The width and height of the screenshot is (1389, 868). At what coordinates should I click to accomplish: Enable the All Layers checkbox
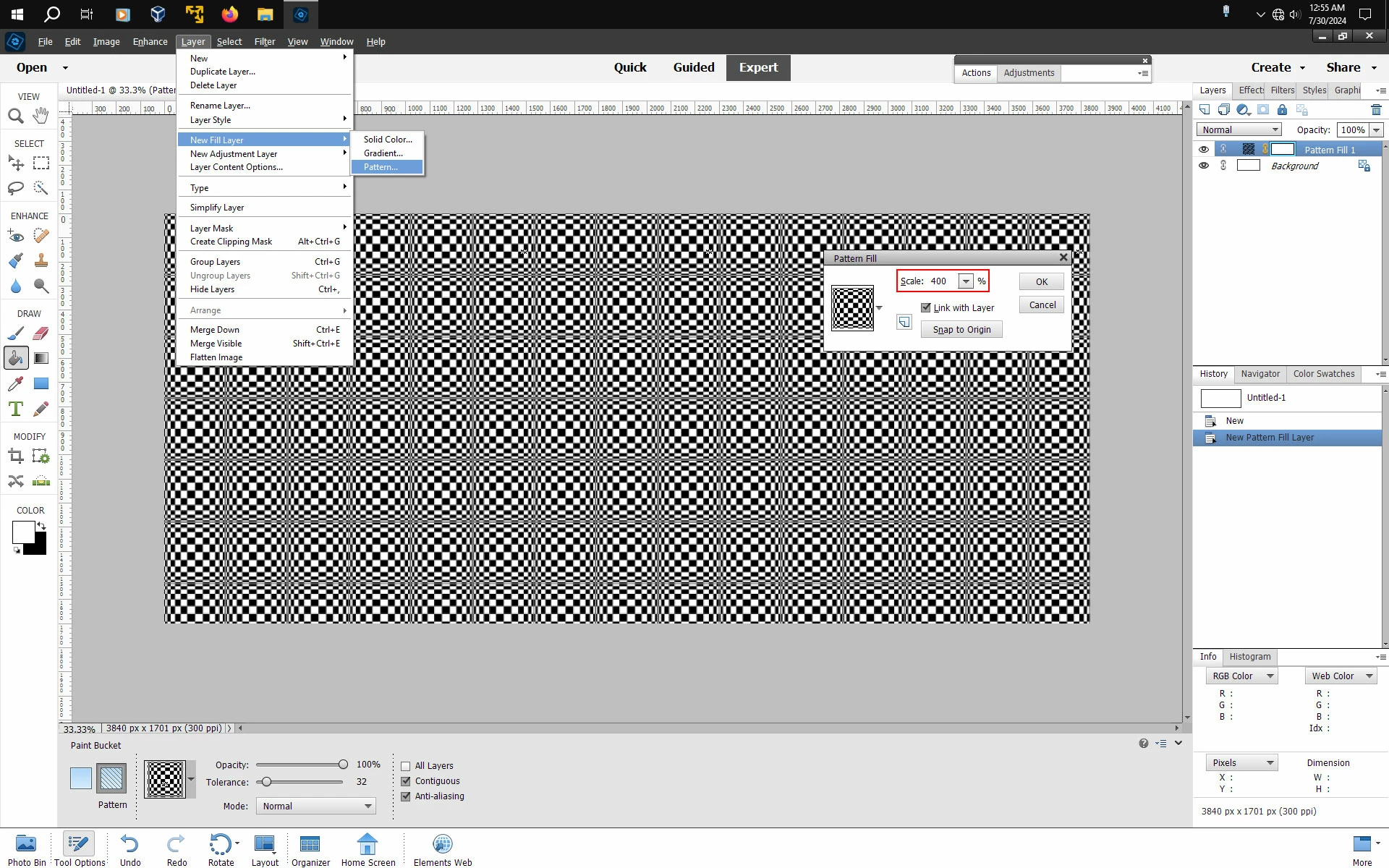[x=406, y=766]
